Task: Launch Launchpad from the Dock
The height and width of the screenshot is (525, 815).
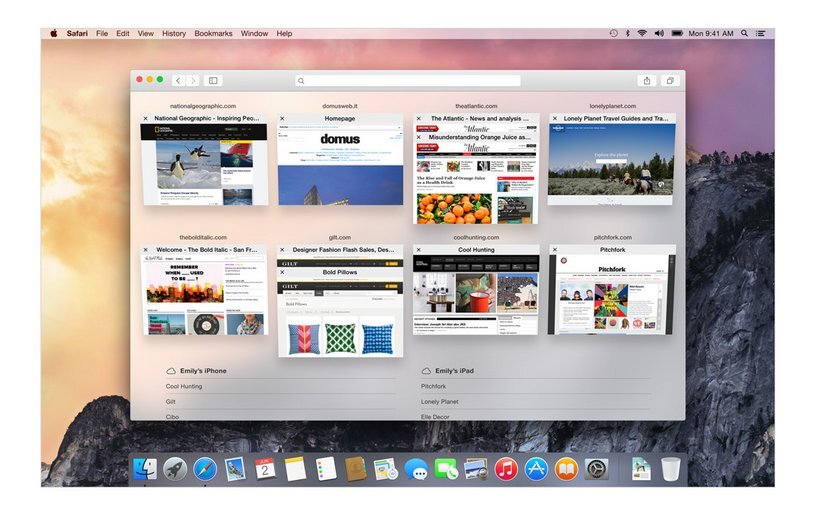Action: pyautogui.click(x=175, y=469)
